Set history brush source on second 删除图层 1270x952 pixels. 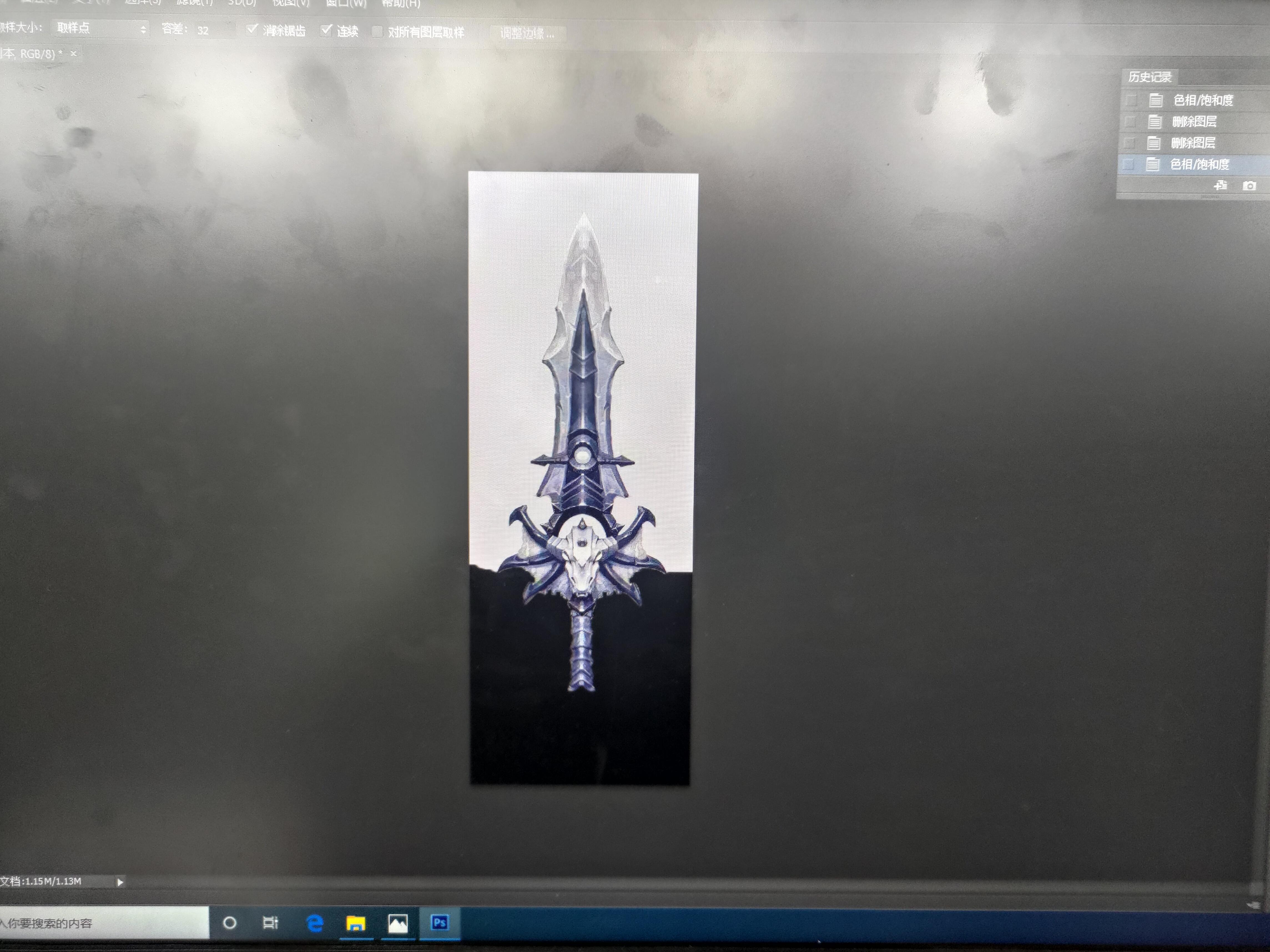coord(1129,143)
